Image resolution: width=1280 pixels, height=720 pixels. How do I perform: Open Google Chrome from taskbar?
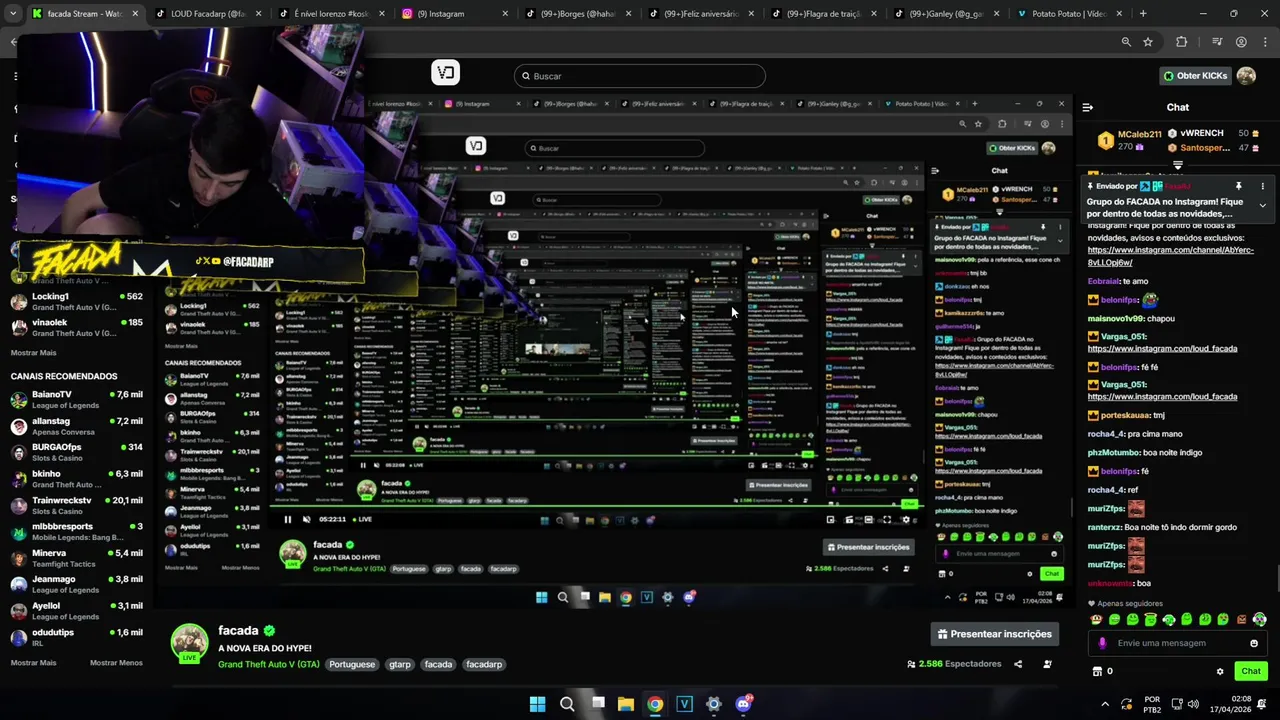654,704
